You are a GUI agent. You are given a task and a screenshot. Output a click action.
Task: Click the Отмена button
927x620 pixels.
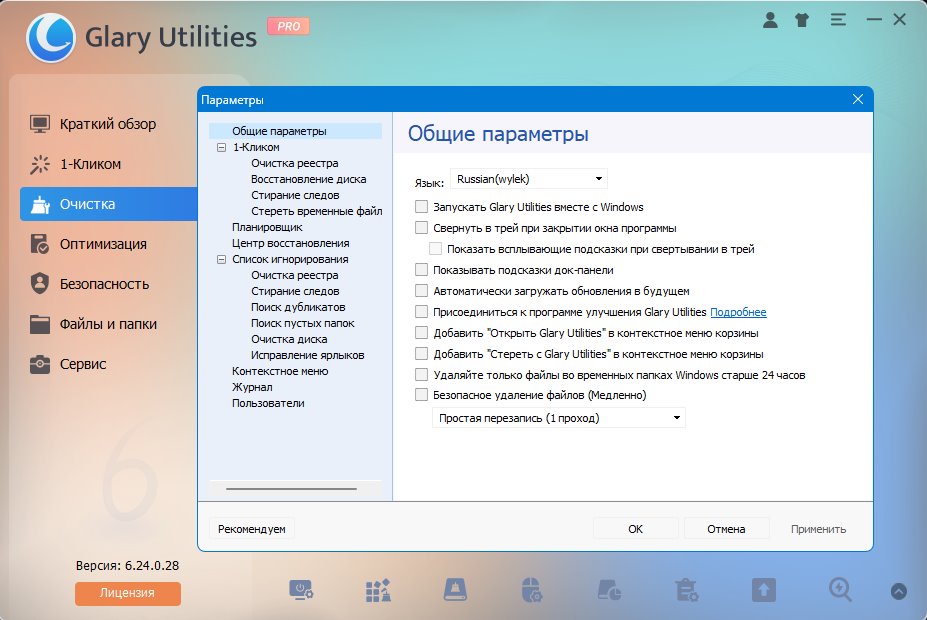[x=726, y=529]
